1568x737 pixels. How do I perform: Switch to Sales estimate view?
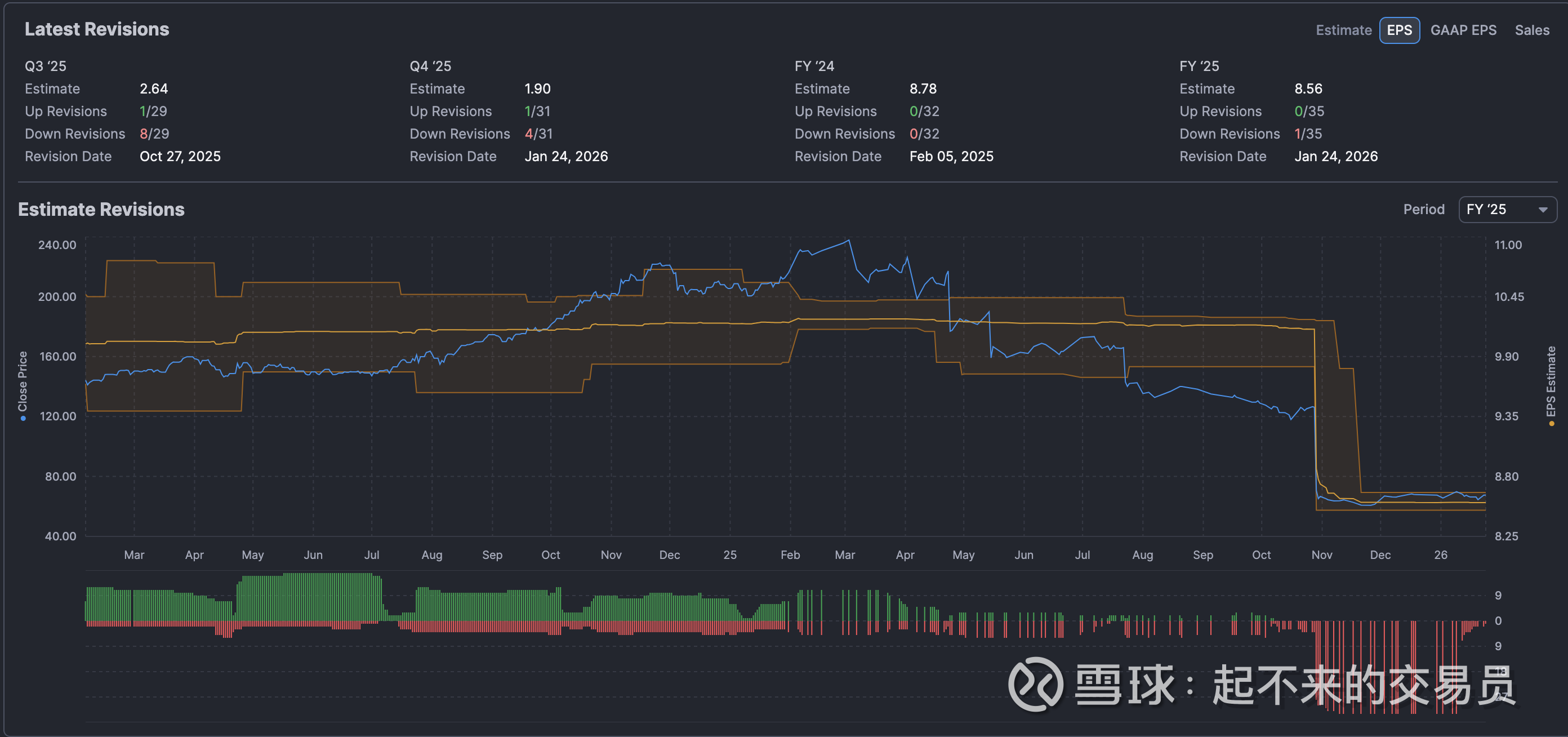point(1531,30)
